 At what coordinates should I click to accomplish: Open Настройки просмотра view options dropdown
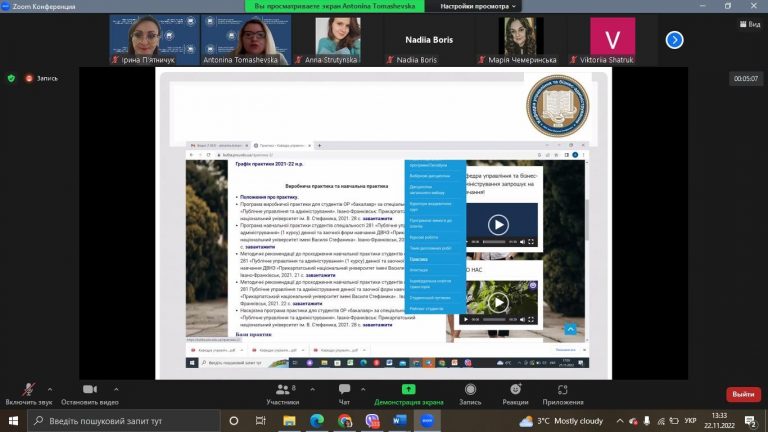tap(478, 6)
